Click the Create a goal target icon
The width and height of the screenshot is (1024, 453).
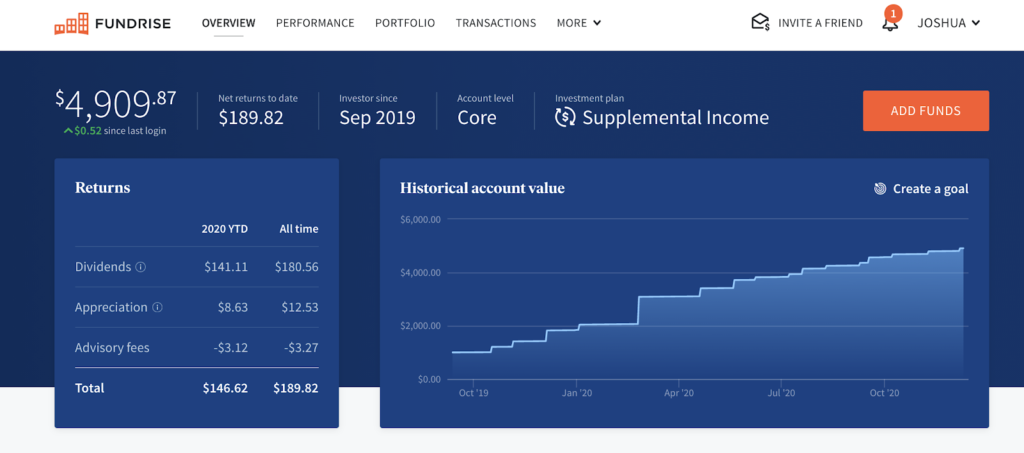(880, 189)
